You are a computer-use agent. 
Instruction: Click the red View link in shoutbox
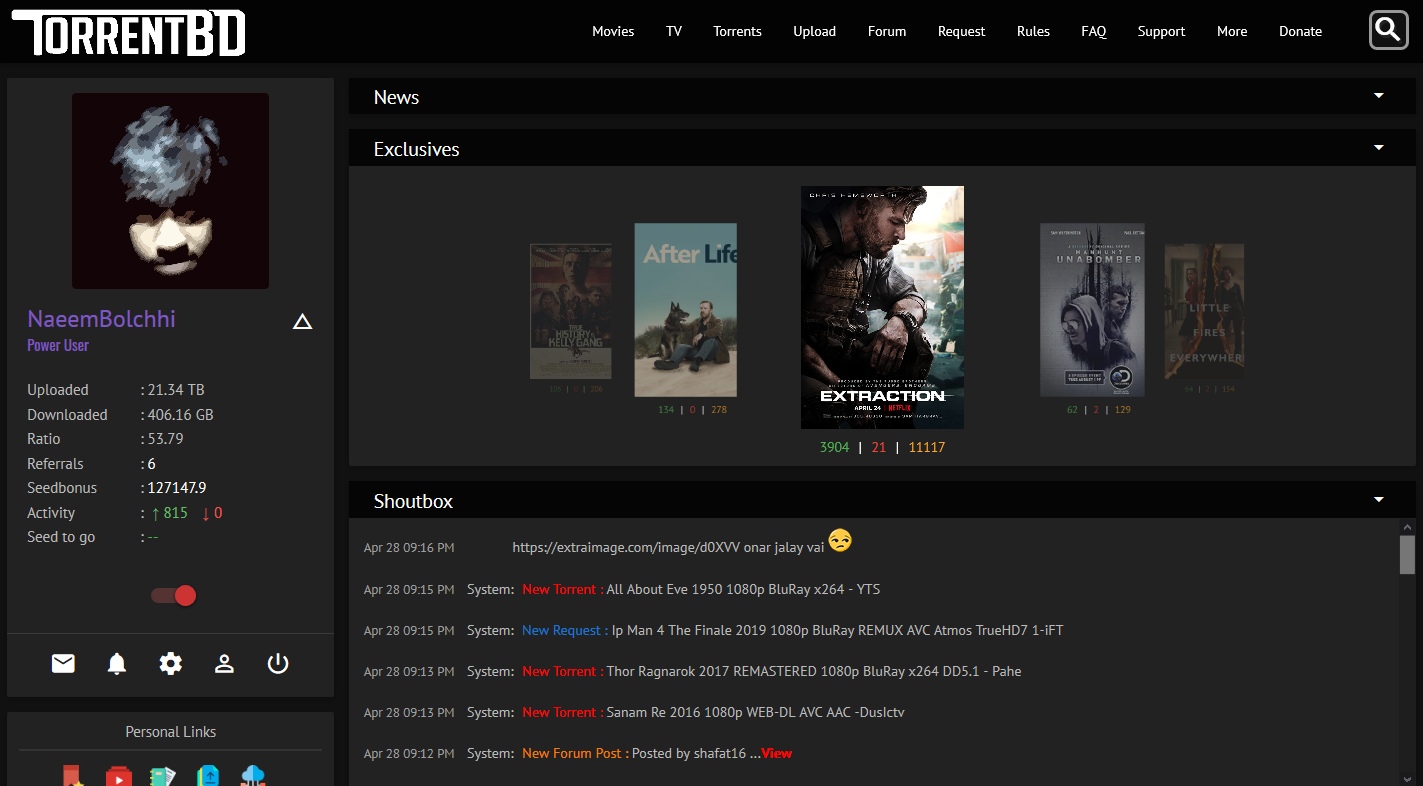tap(776, 753)
